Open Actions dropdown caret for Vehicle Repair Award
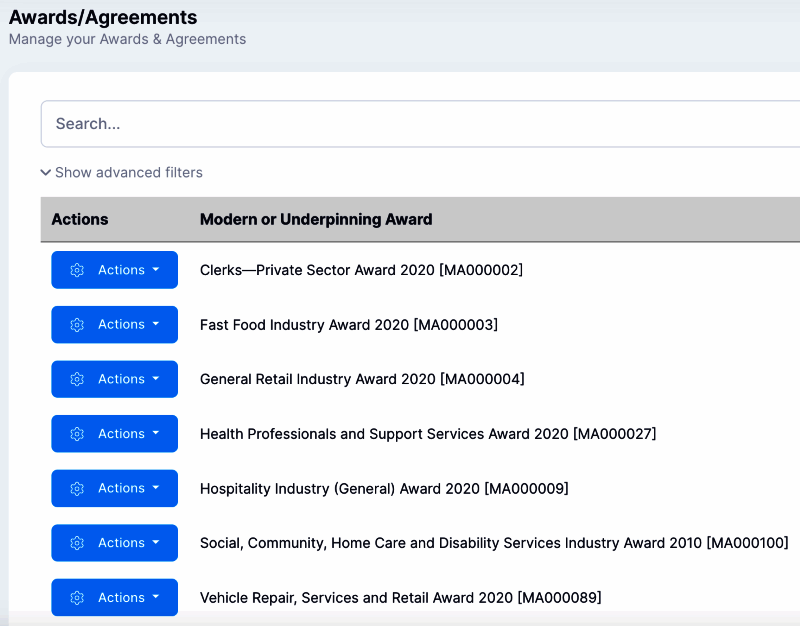 156,598
